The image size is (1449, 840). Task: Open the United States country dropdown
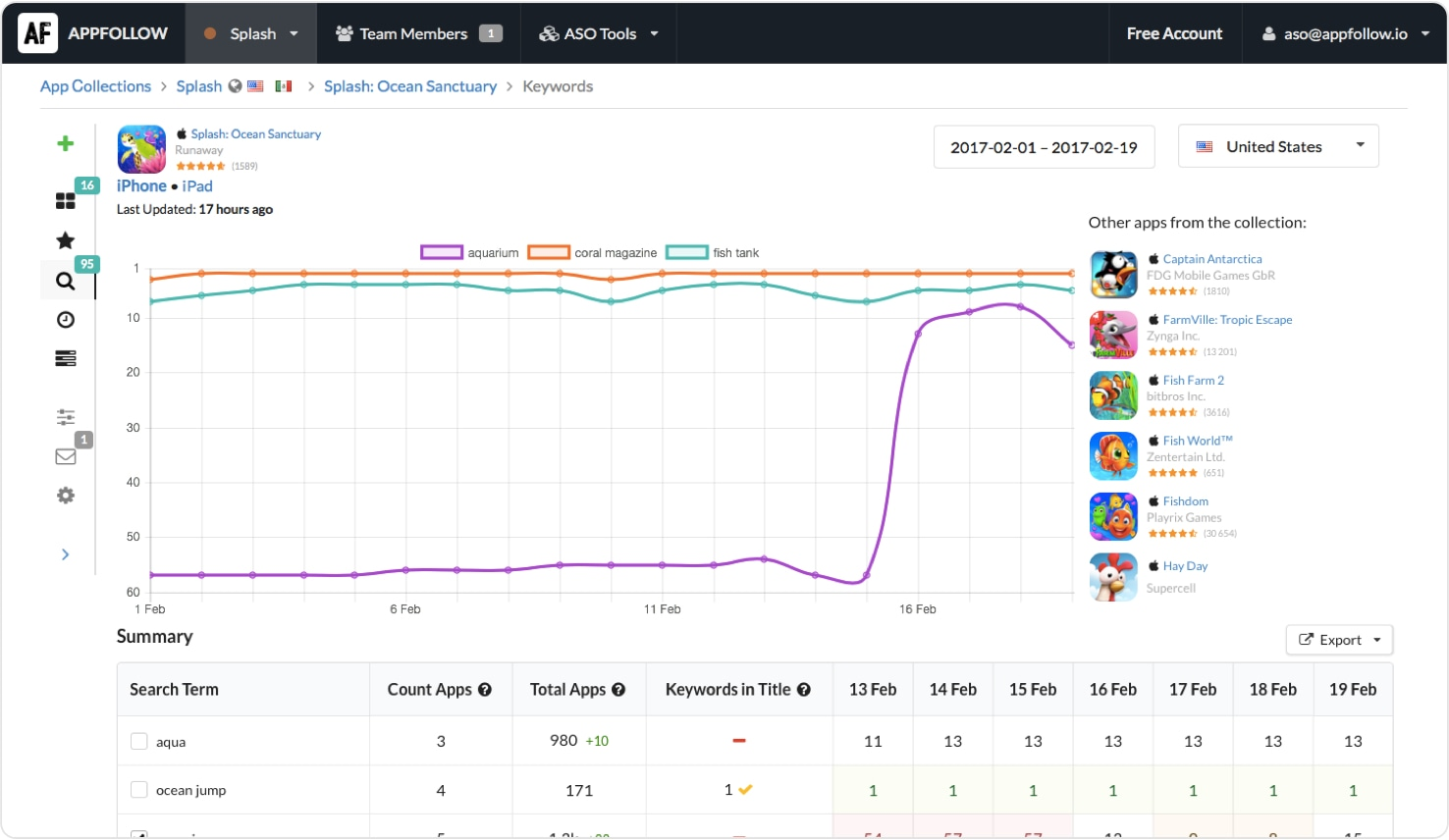tap(1278, 146)
